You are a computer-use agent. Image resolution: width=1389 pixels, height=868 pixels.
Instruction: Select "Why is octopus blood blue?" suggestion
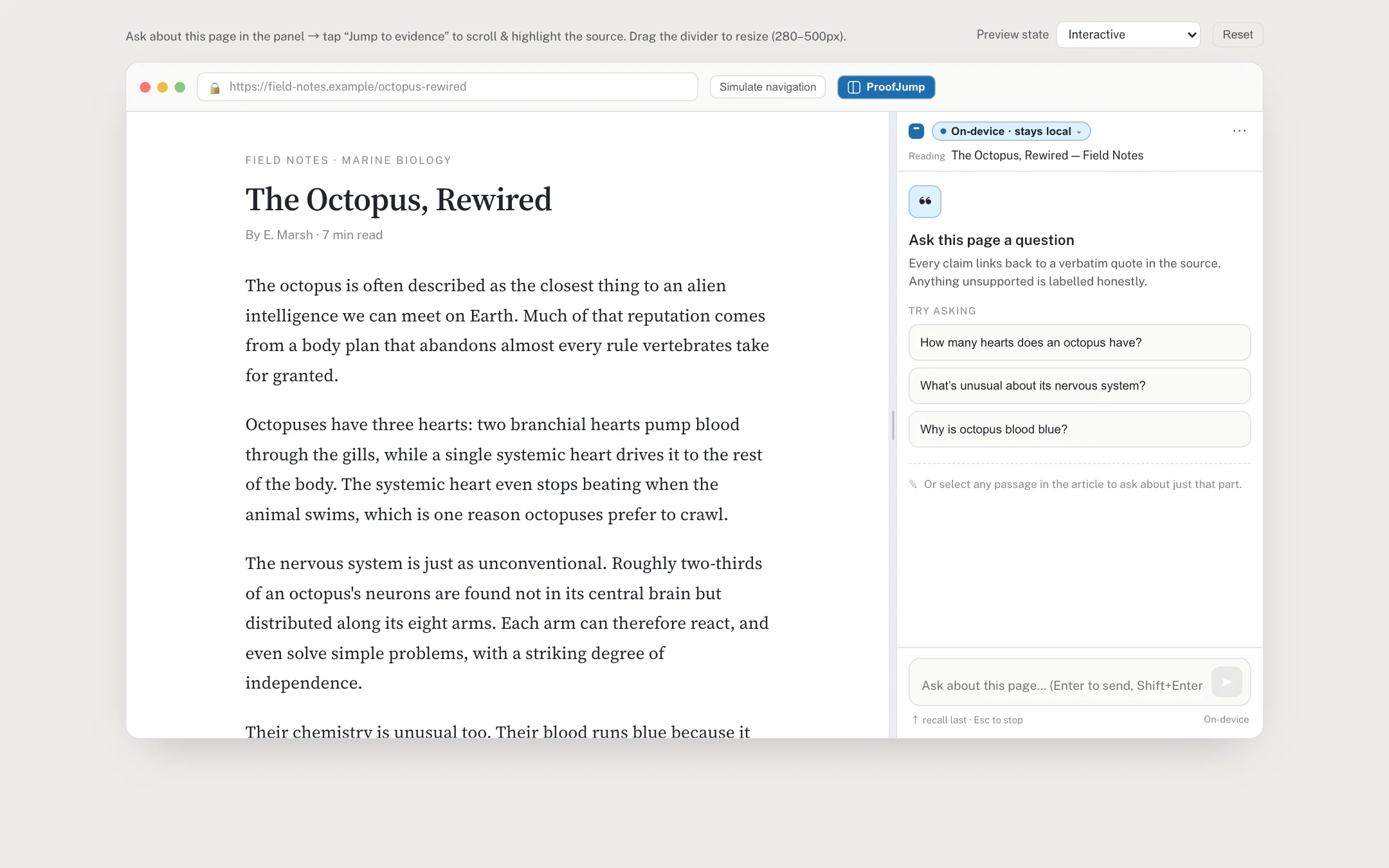pos(1079,429)
